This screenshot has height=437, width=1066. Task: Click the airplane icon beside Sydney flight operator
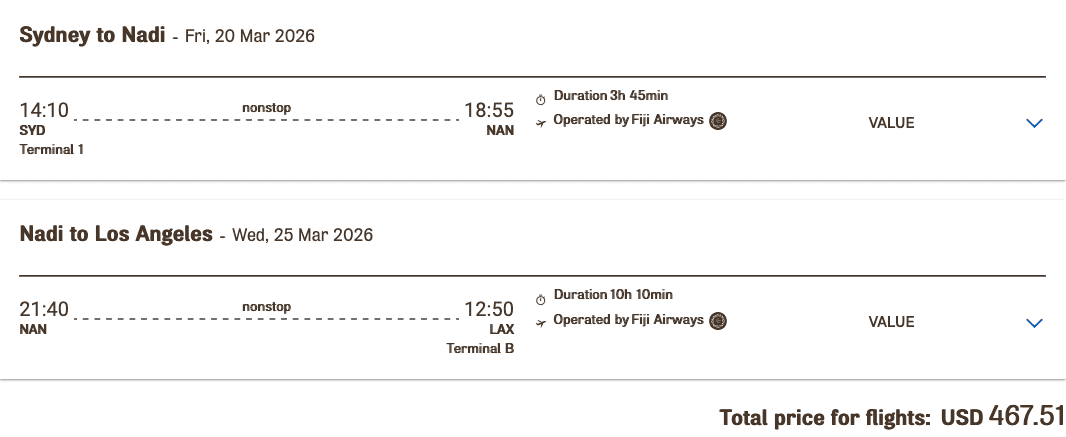[541, 123]
